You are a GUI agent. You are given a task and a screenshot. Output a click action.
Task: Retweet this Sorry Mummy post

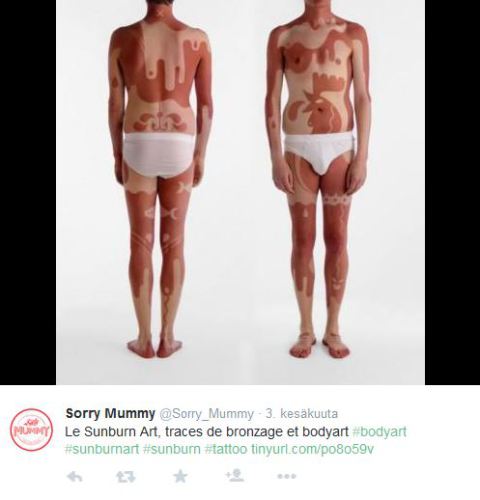click(126, 477)
